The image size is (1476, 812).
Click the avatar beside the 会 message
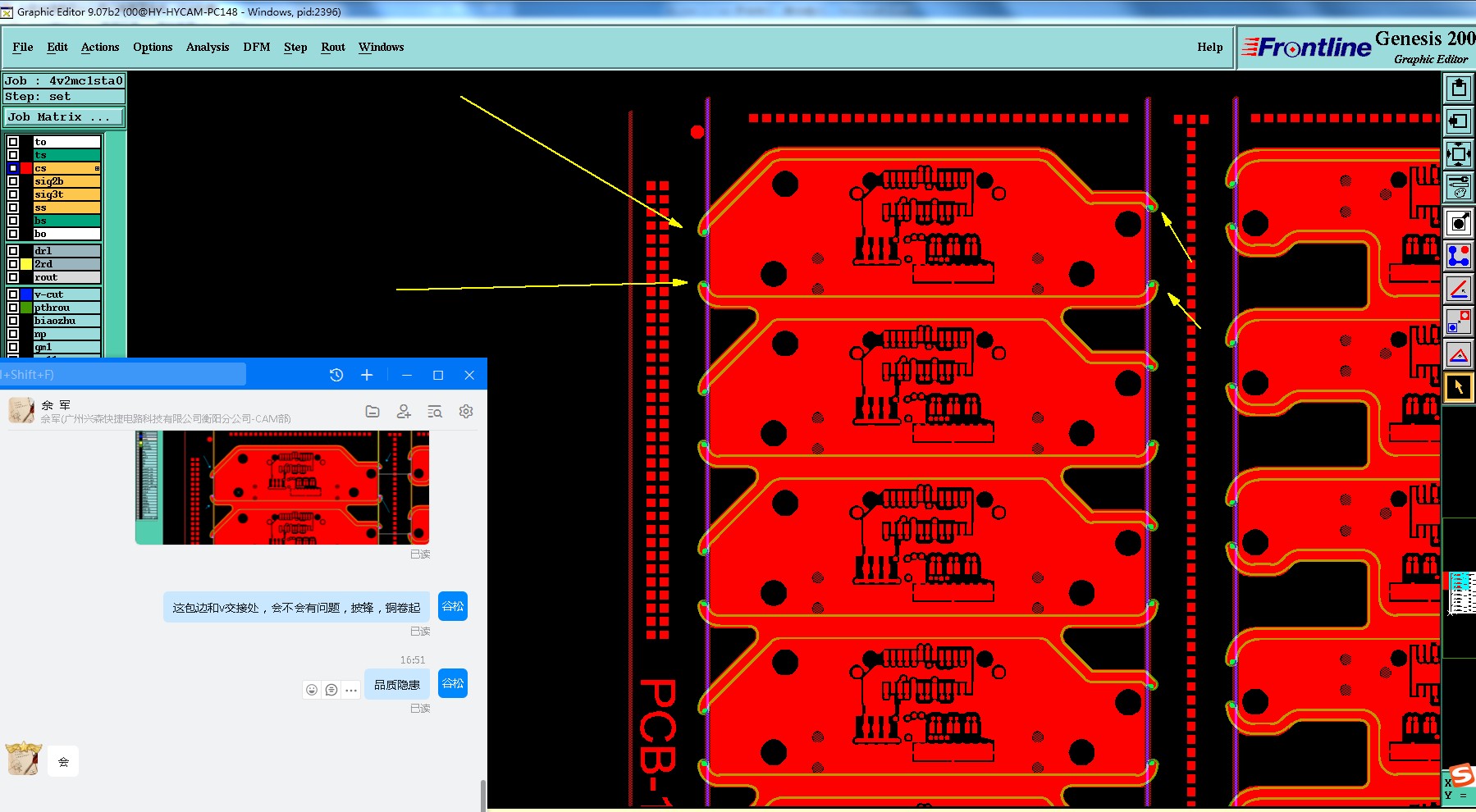tap(23, 760)
